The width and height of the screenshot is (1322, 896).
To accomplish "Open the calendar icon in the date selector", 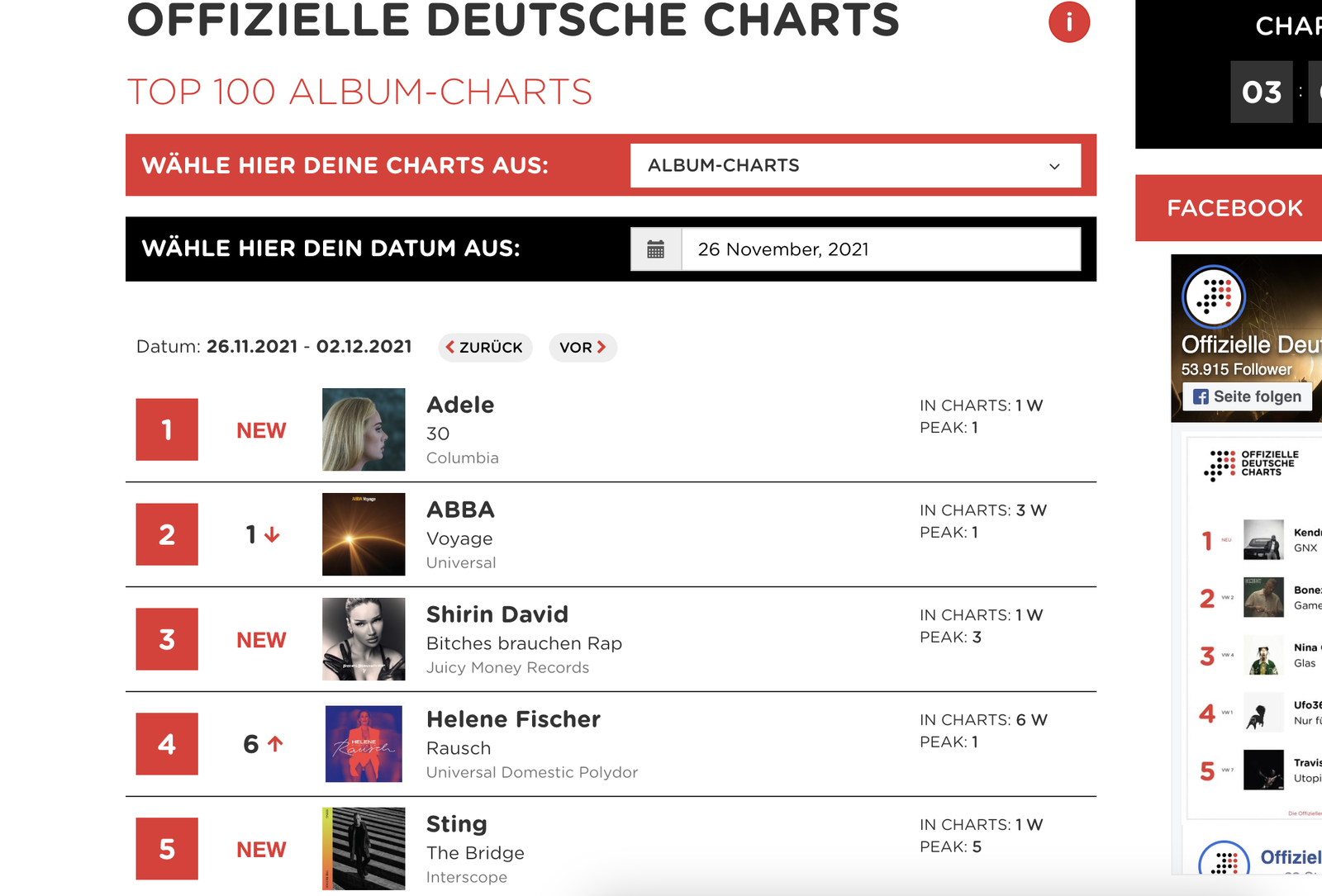I will 655,249.
